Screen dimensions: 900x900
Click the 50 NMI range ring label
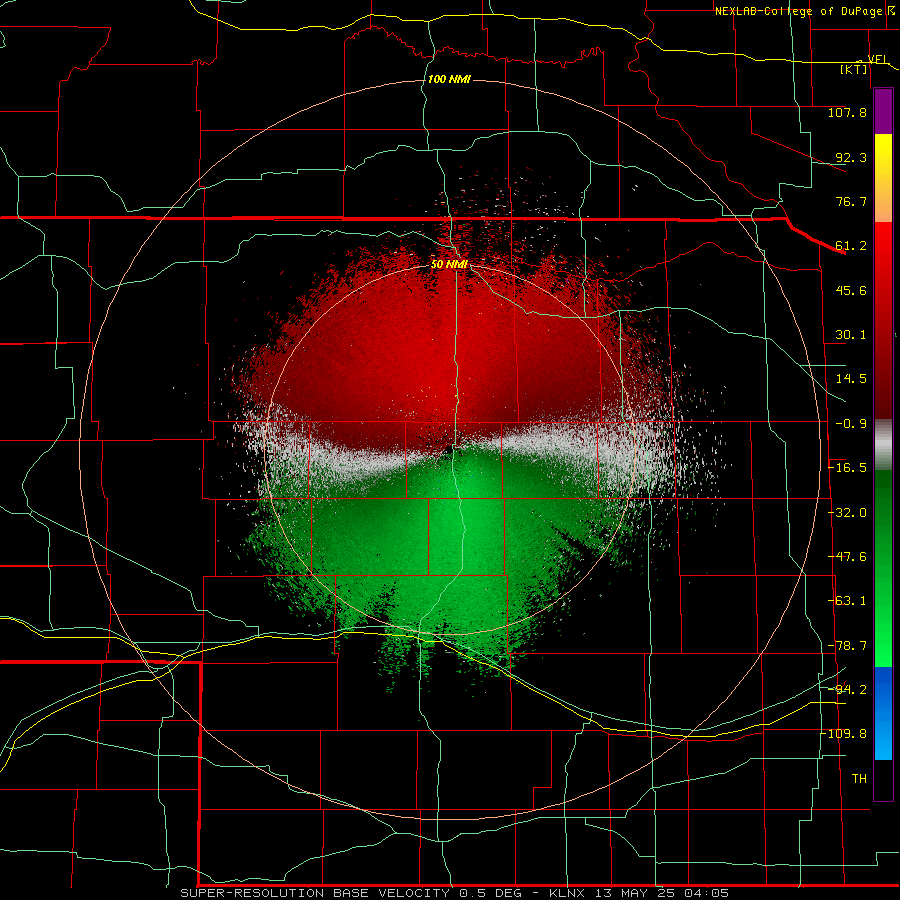click(449, 265)
